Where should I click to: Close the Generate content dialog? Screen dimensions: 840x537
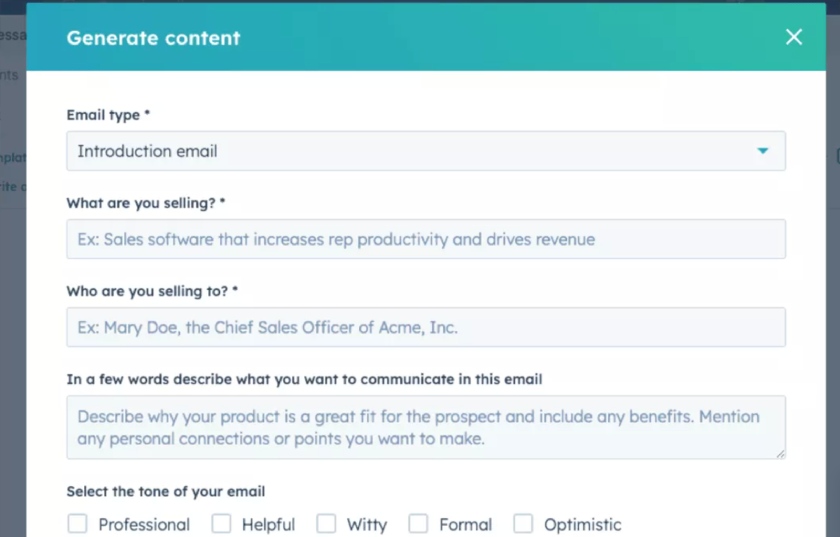click(794, 37)
